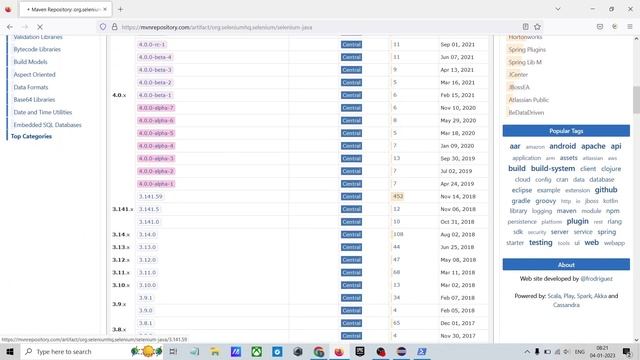Select the android popular tag

[x=562, y=146]
